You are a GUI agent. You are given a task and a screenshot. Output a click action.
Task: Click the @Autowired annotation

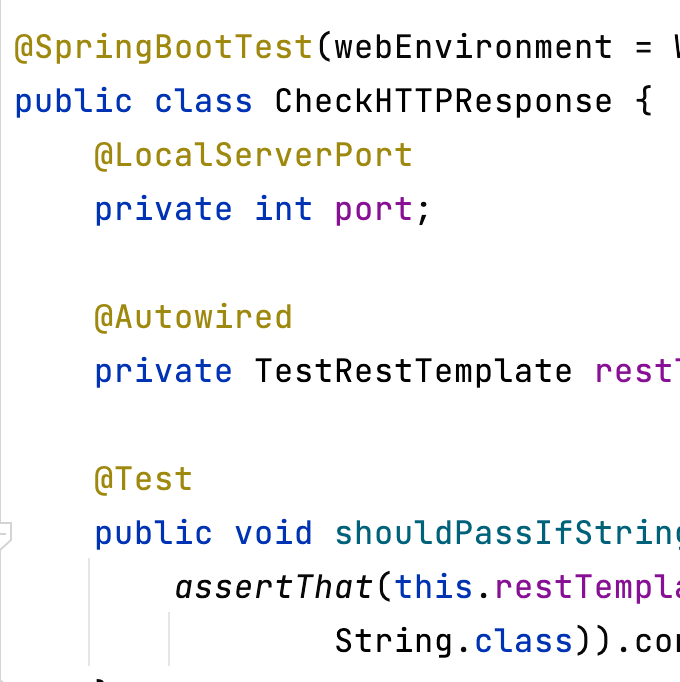pos(193,317)
